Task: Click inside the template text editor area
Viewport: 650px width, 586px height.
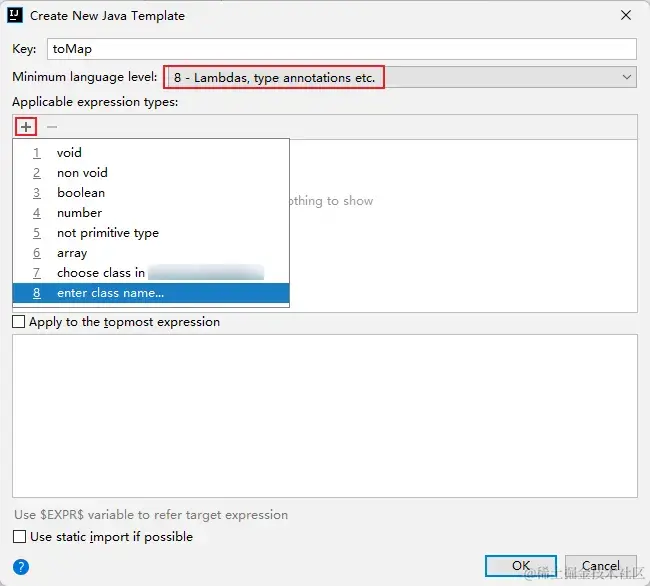Action: click(x=325, y=416)
